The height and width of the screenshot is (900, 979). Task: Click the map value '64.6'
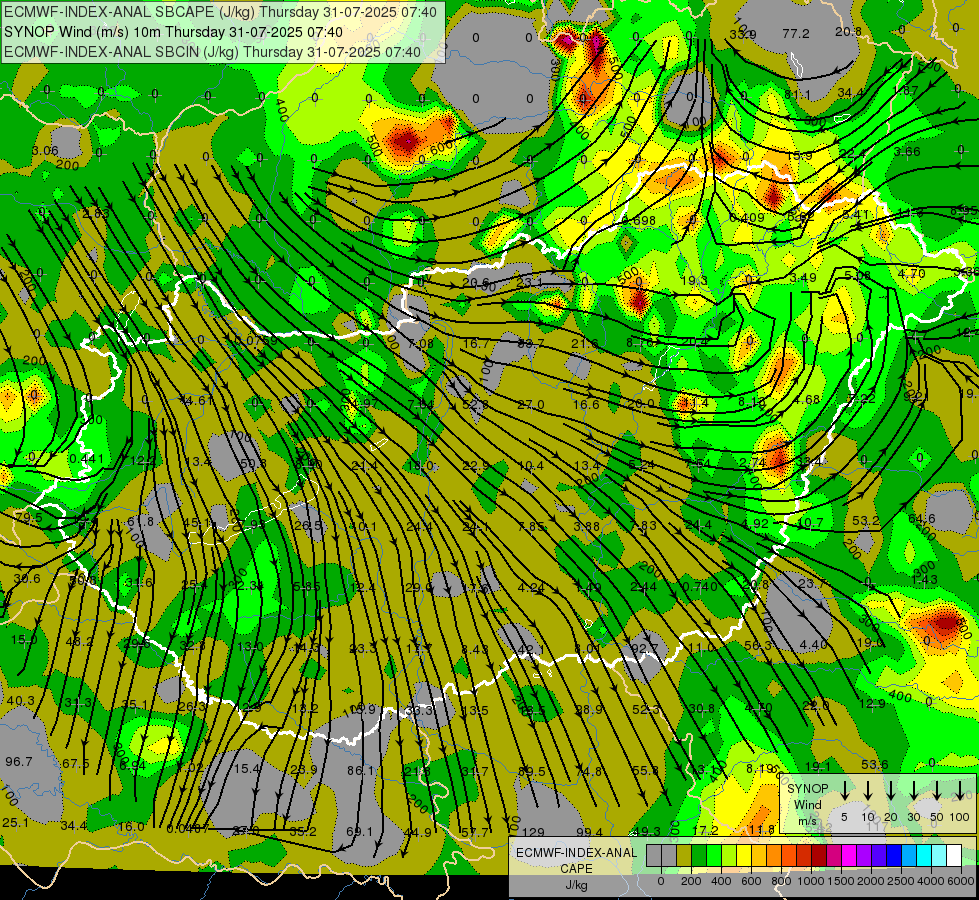pos(922,519)
